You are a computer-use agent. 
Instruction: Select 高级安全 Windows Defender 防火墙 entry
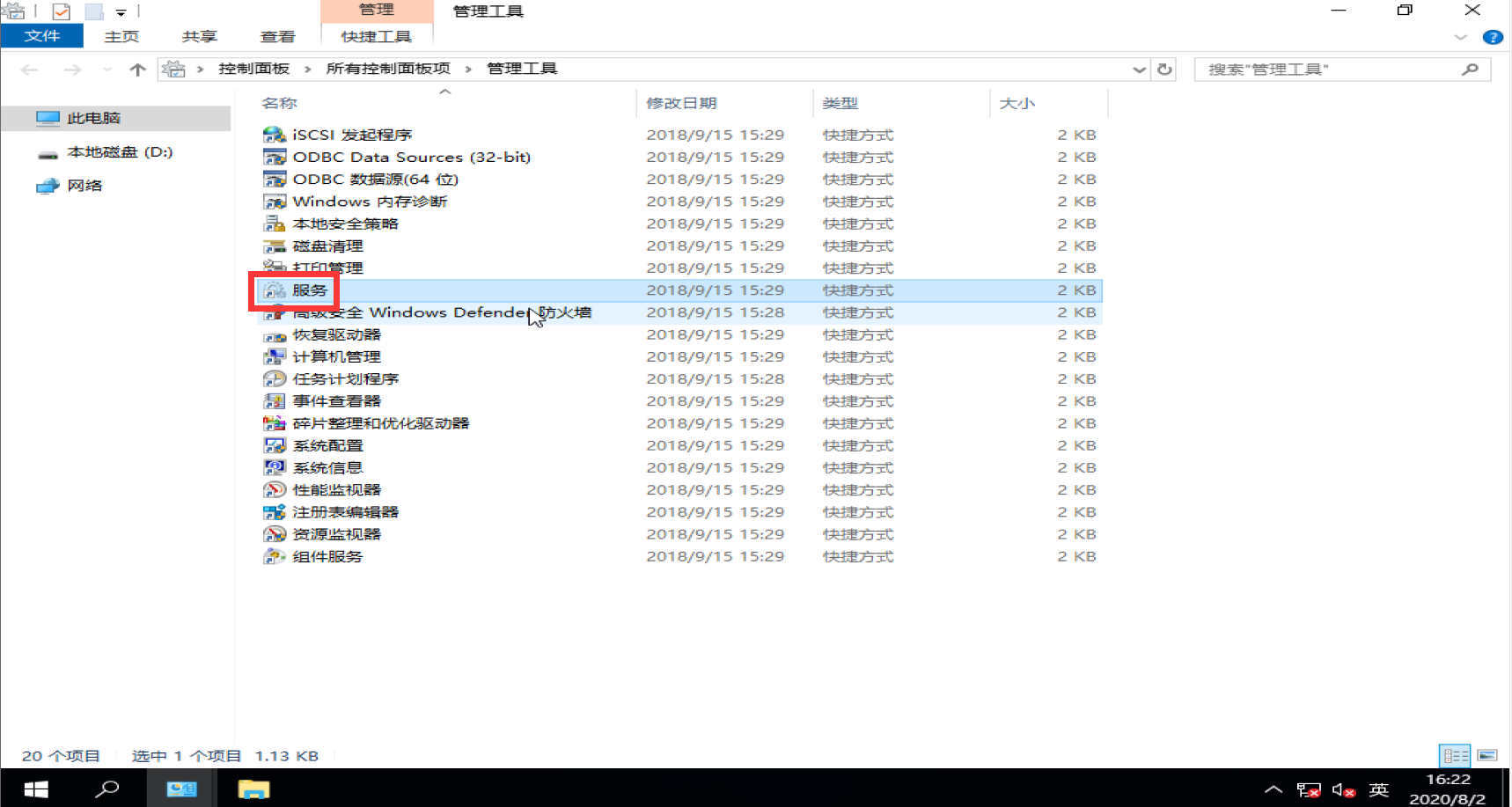442,312
